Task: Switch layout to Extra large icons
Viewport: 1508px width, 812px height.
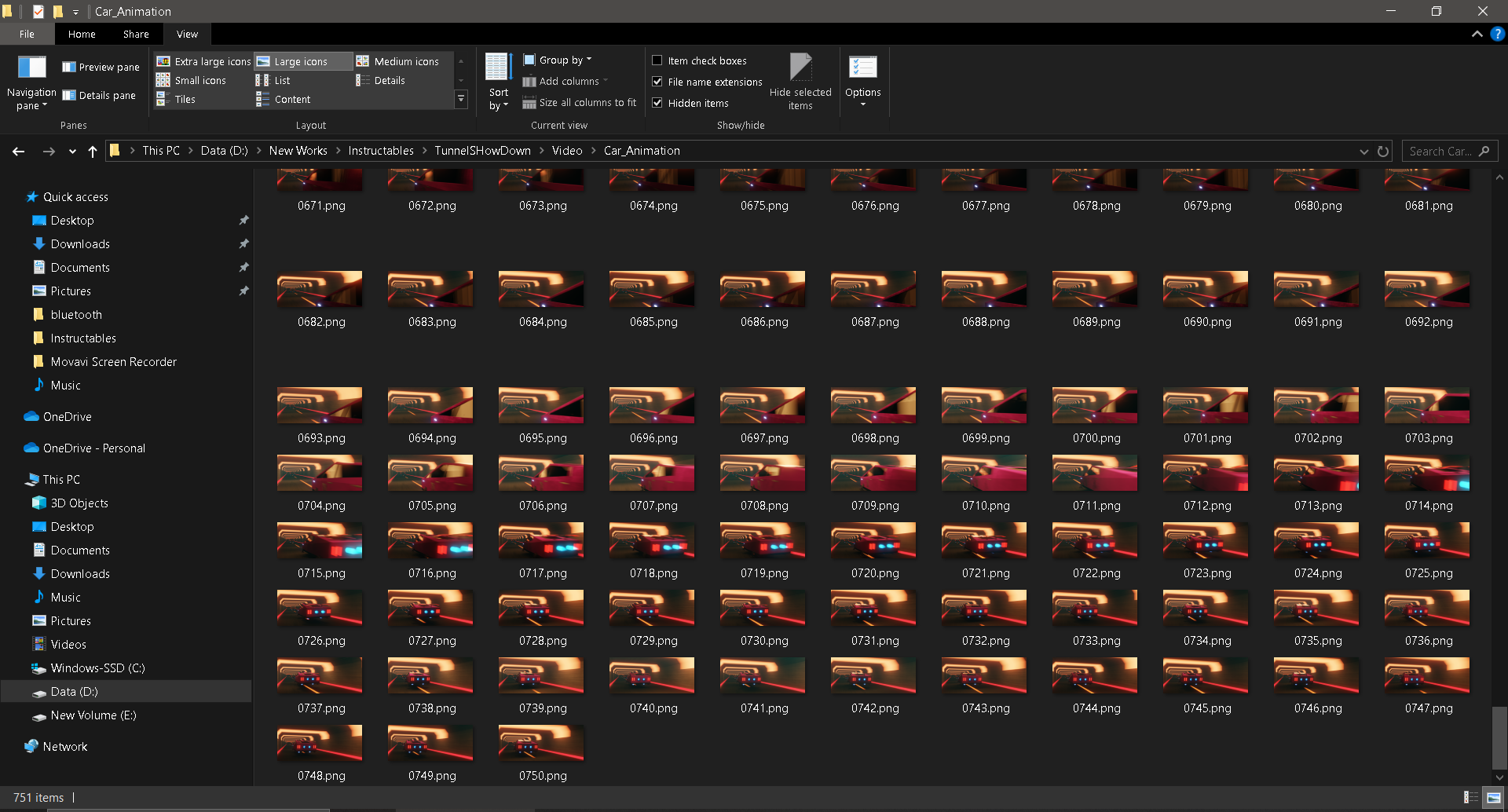Action: pos(204,61)
